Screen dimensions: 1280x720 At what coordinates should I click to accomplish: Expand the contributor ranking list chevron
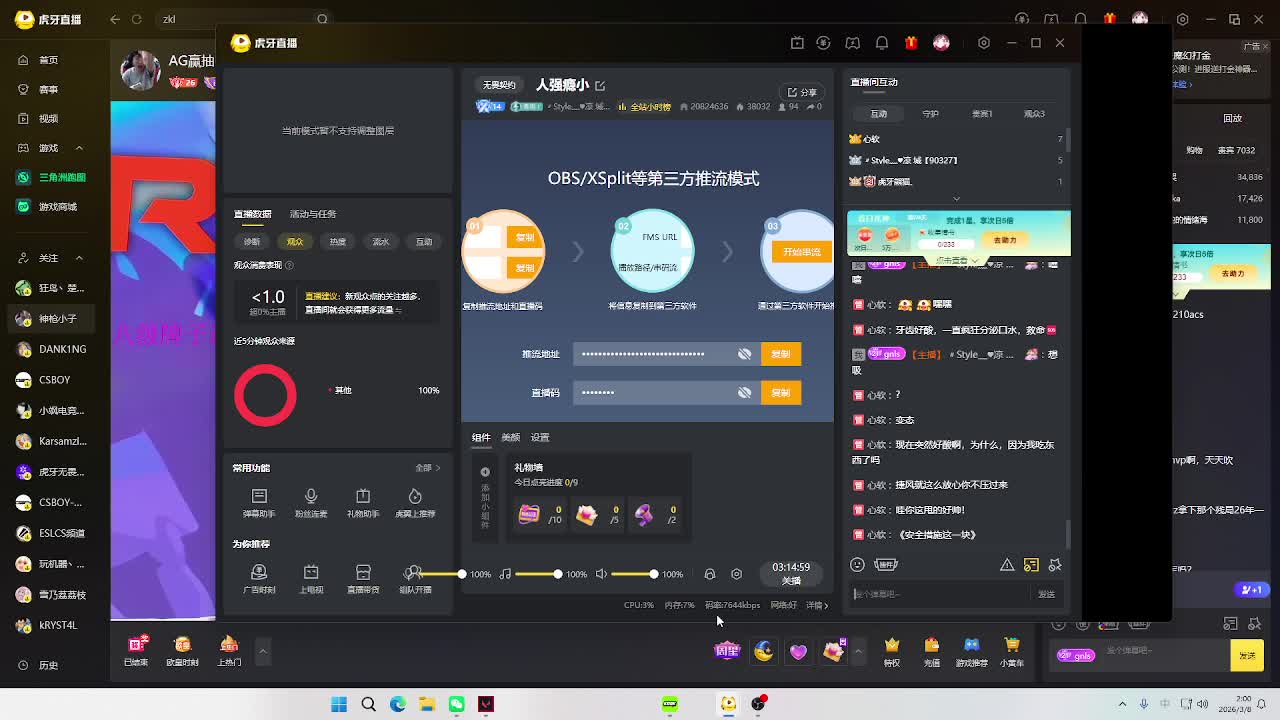click(956, 198)
